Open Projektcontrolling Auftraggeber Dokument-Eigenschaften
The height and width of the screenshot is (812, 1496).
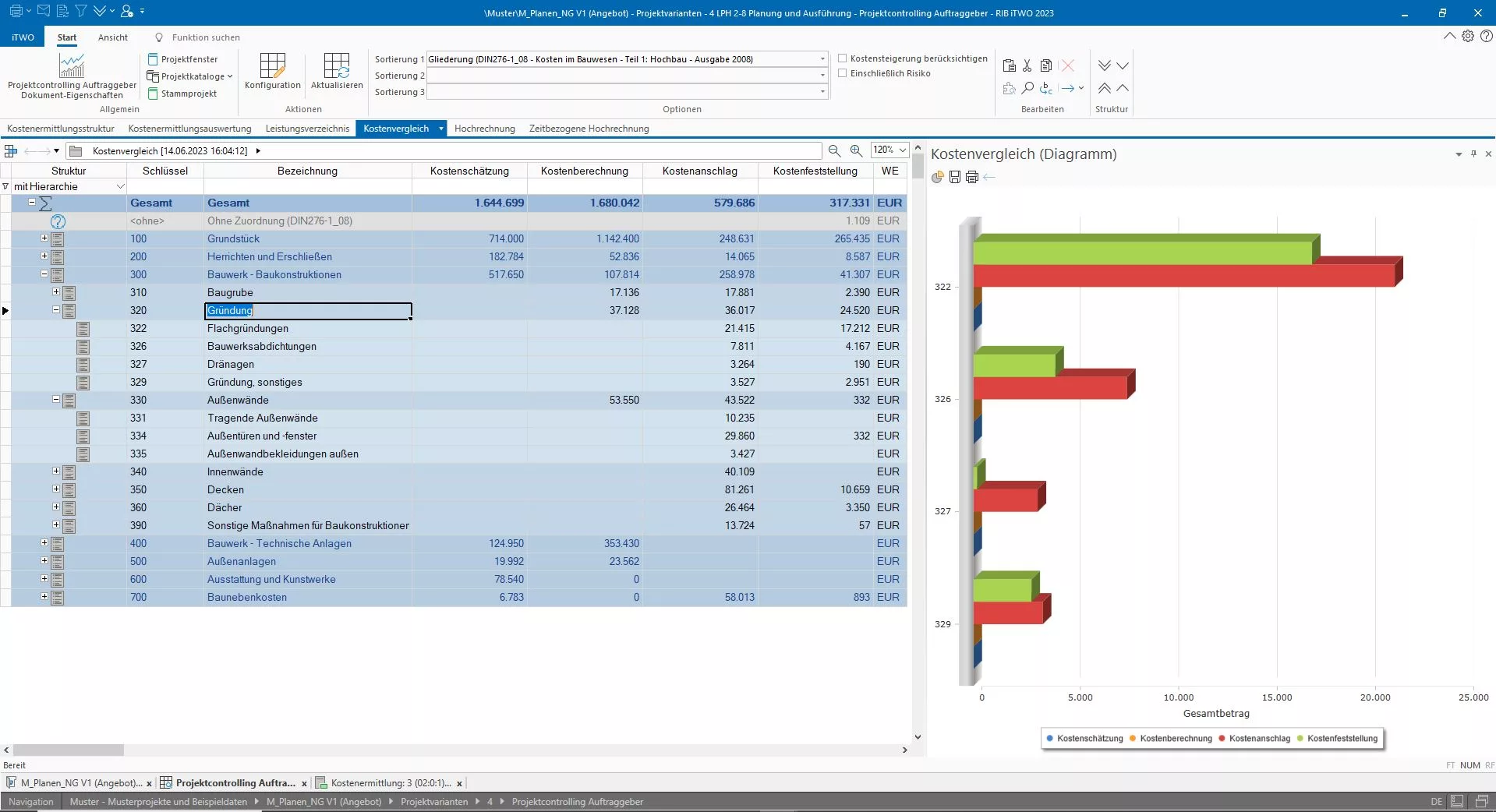(x=72, y=76)
